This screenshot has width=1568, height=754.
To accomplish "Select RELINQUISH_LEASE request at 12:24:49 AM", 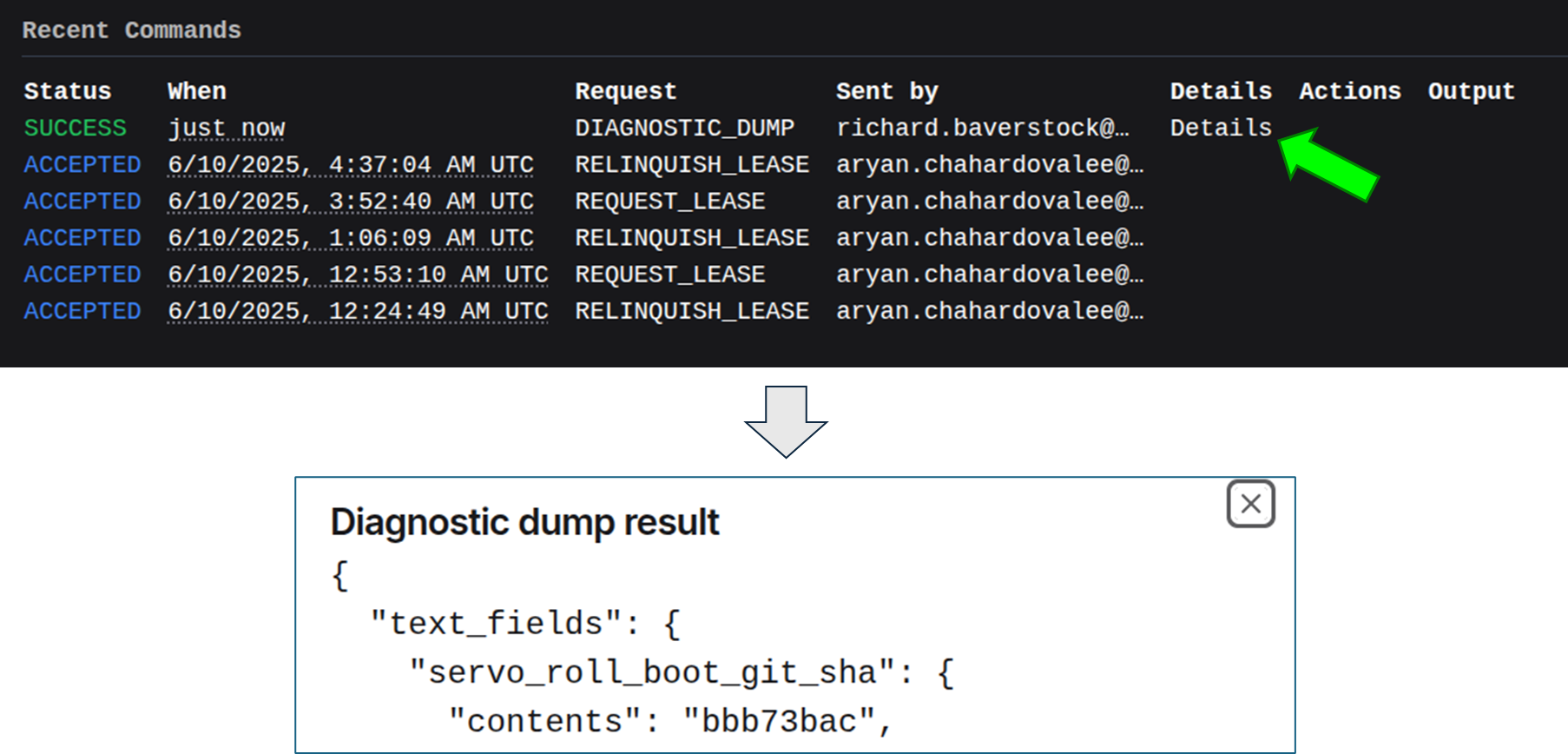I will pos(692,310).
